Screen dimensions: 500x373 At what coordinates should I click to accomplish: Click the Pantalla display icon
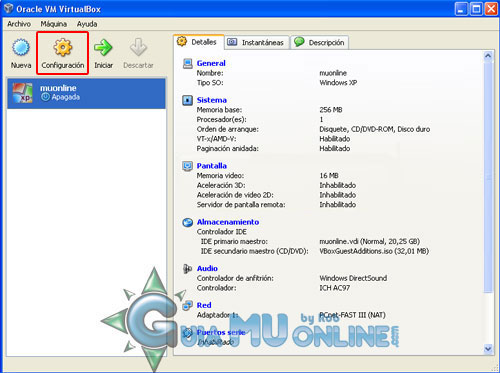click(187, 166)
